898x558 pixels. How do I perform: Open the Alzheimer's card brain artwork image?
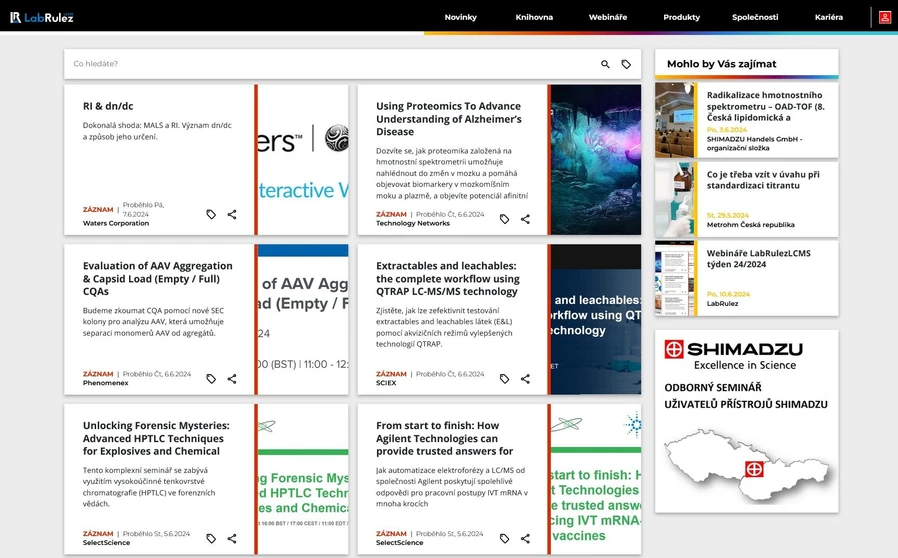pyautogui.click(x=596, y=160)
